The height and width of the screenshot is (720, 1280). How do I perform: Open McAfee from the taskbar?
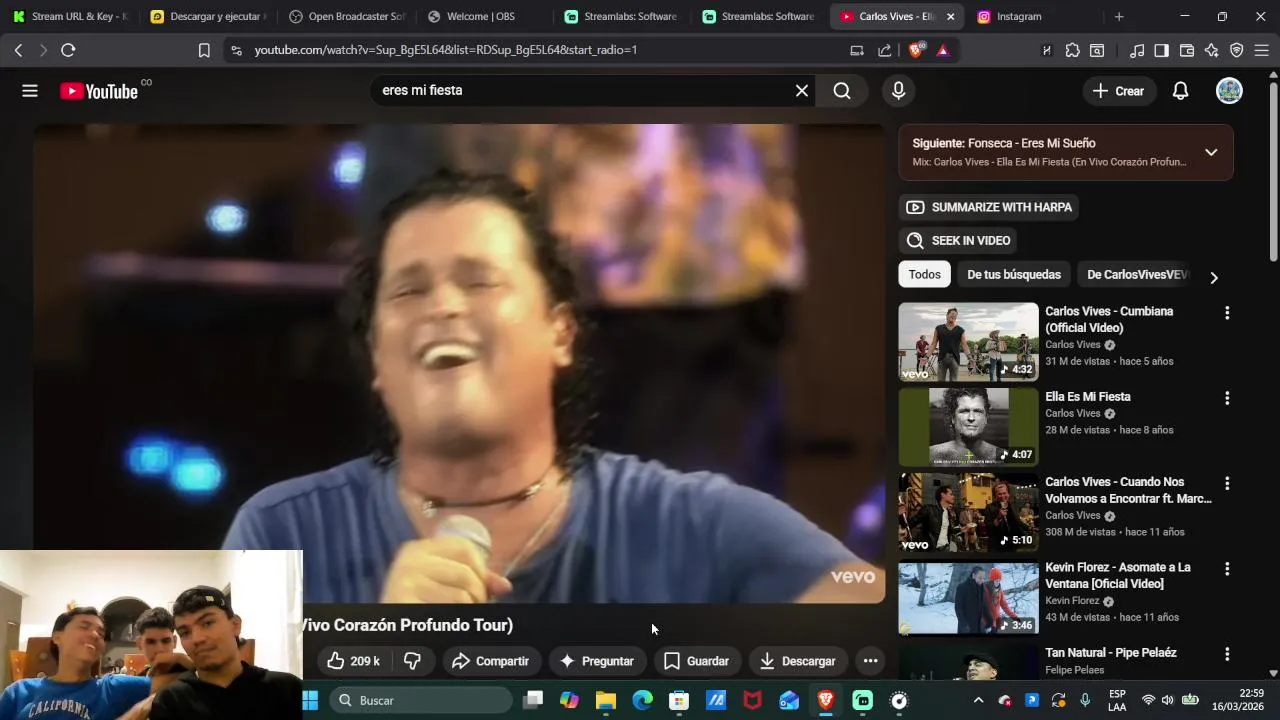coord(752,700)
